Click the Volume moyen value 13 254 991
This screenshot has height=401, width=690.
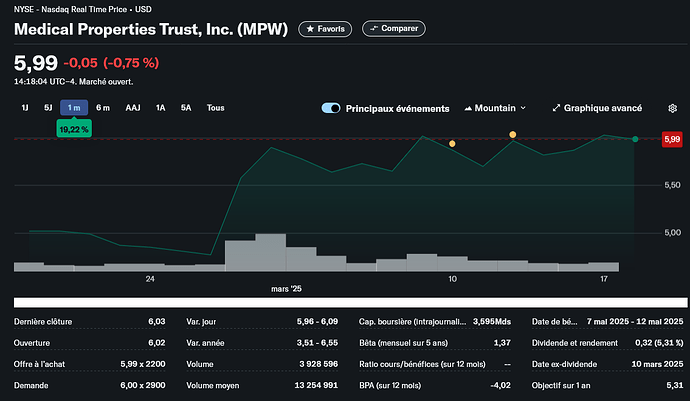point(316,386)
